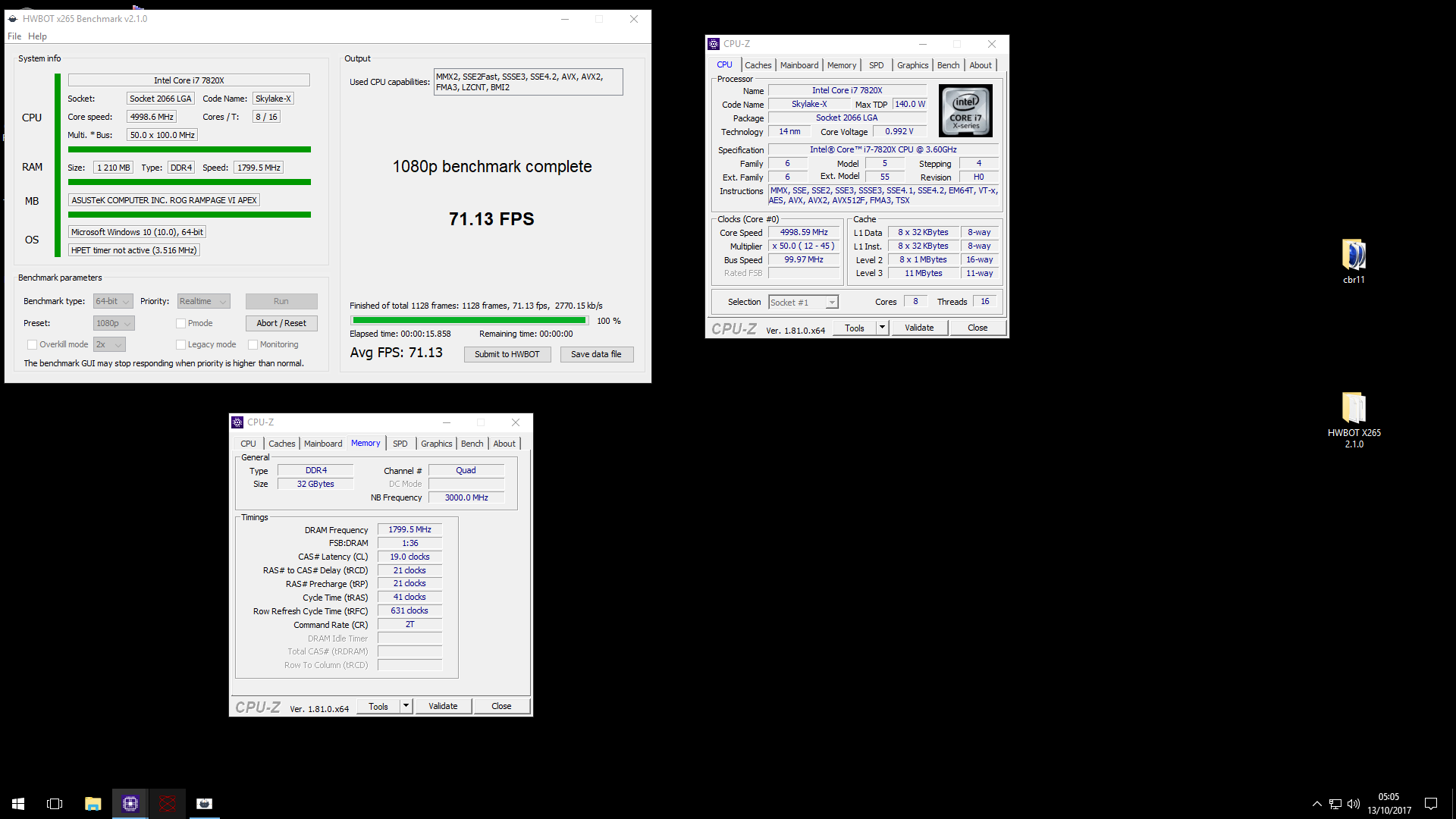Expand Tools arrow in CPU-Z memory window
Screen dimensions: 1456x819
tap(406, 706)
